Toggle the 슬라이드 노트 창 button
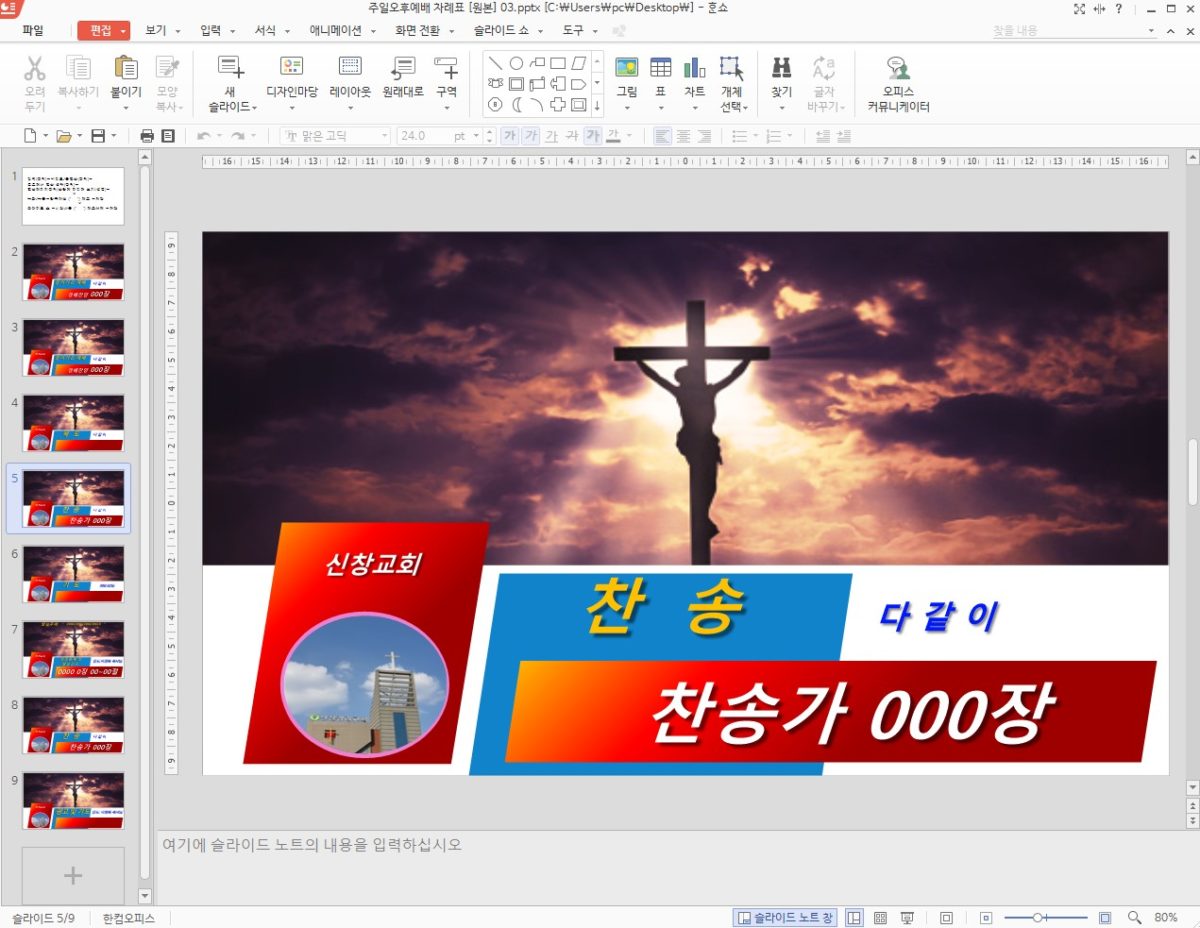The width and height of the screenshot is (1200, 928). click(x=785, y=918)
